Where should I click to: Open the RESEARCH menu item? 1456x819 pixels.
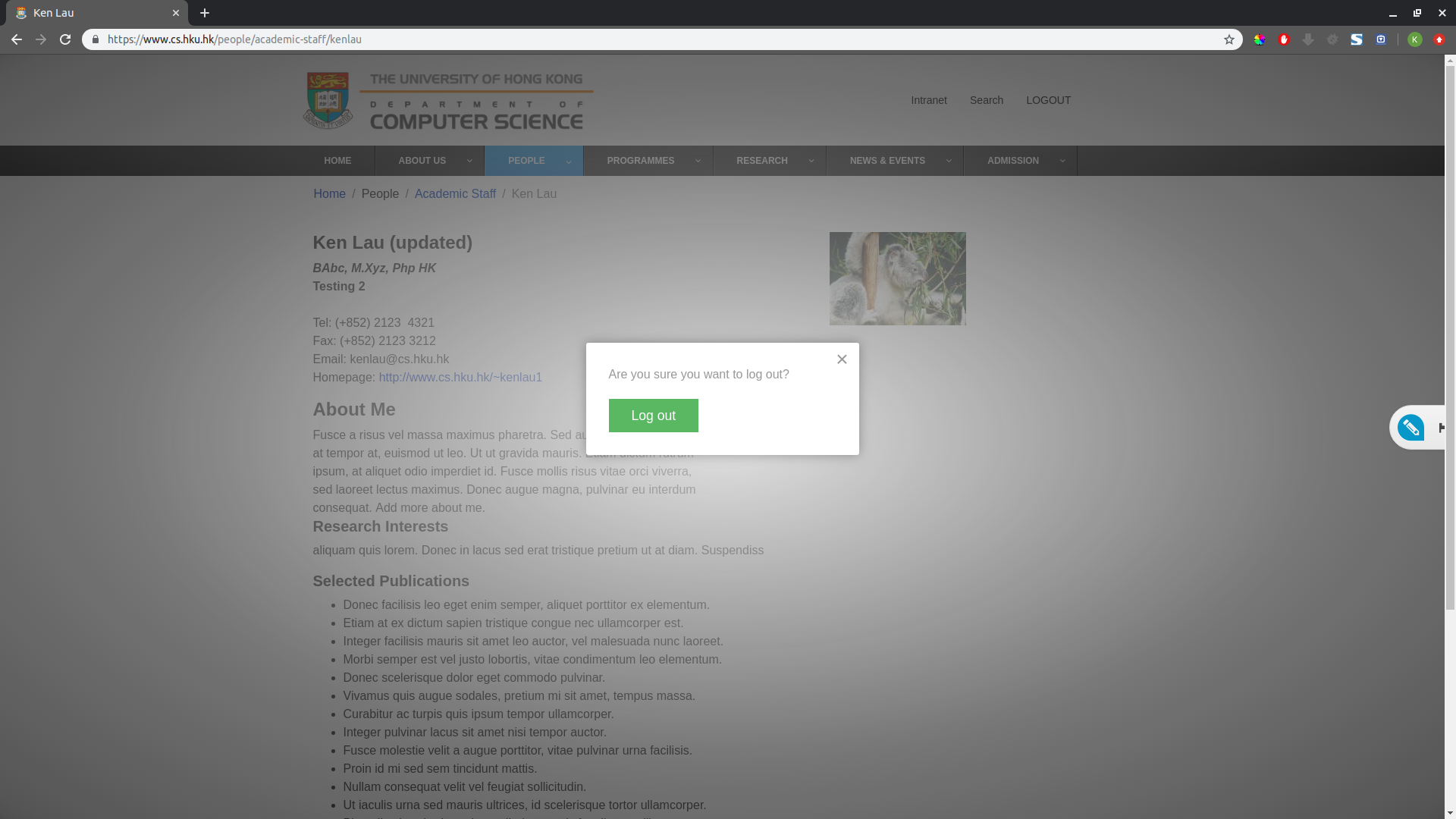pos(761,161)
